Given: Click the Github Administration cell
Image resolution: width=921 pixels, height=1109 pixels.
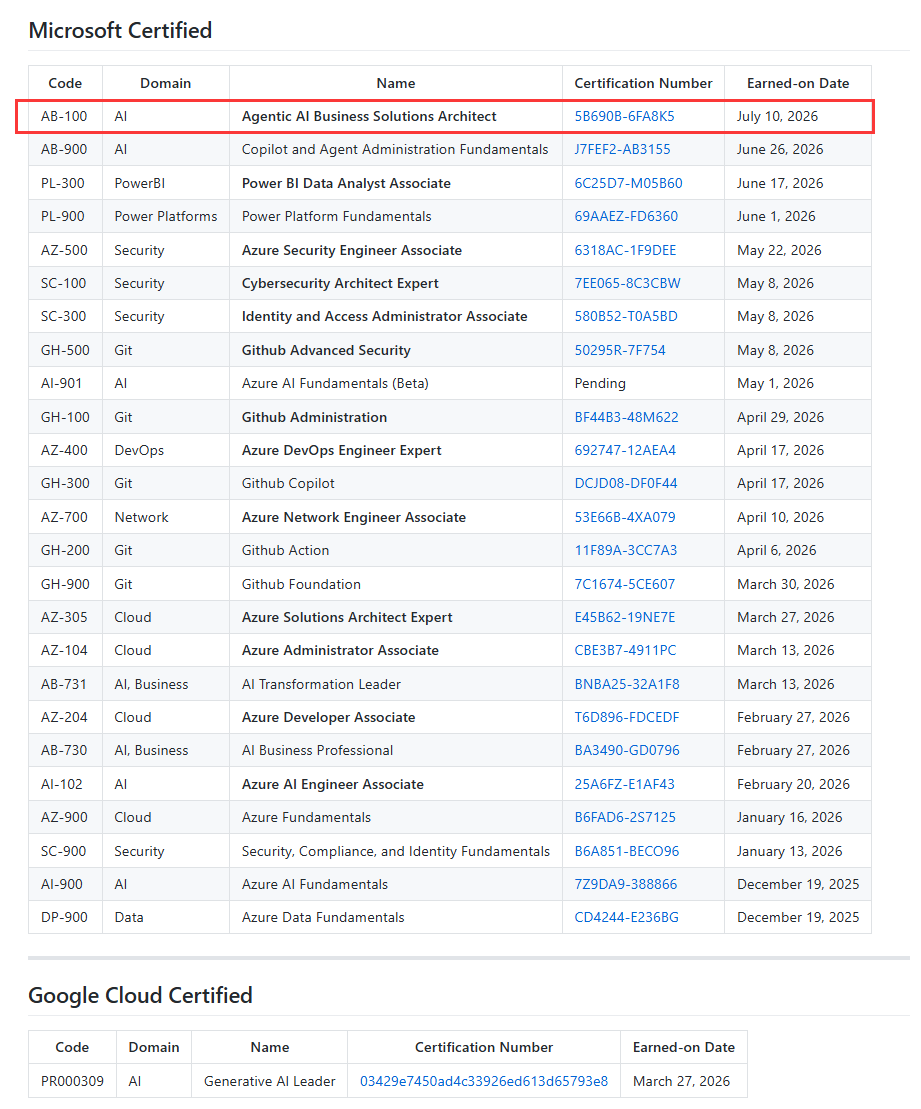Looking at the screenshot, I should pyautogui.click(x=395, y=417).
